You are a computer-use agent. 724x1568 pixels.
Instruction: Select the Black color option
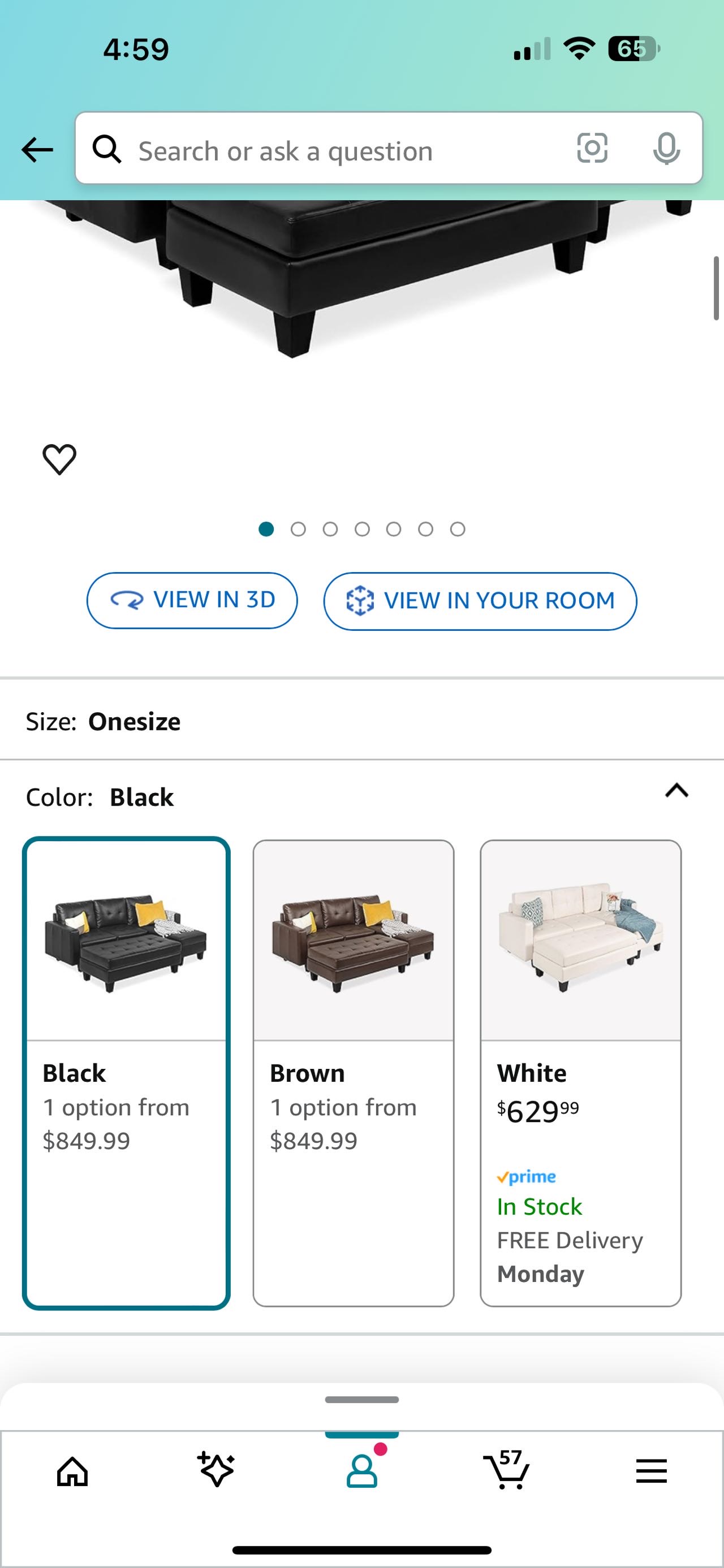tap(126, 1072)
